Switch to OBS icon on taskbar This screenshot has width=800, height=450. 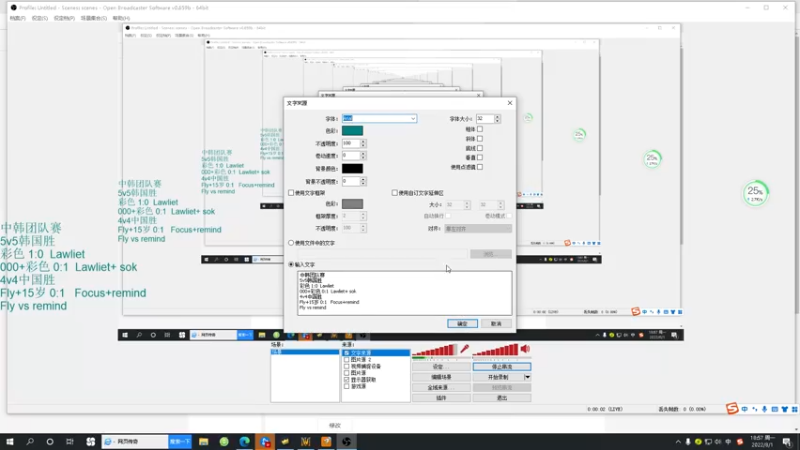(346, 442)
